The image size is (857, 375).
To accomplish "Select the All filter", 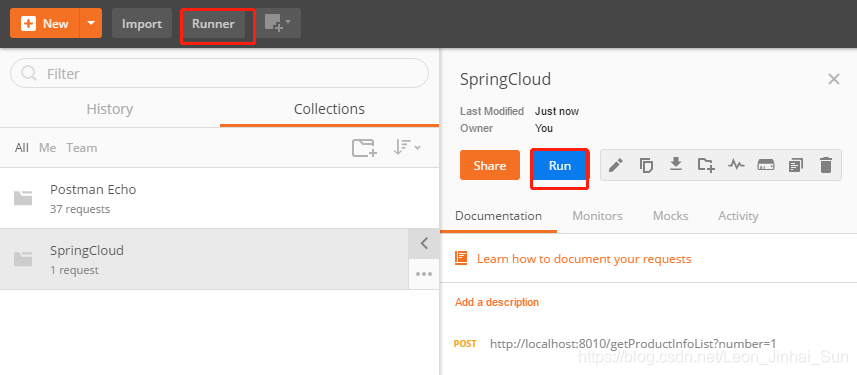I will (x=22, y=148).
